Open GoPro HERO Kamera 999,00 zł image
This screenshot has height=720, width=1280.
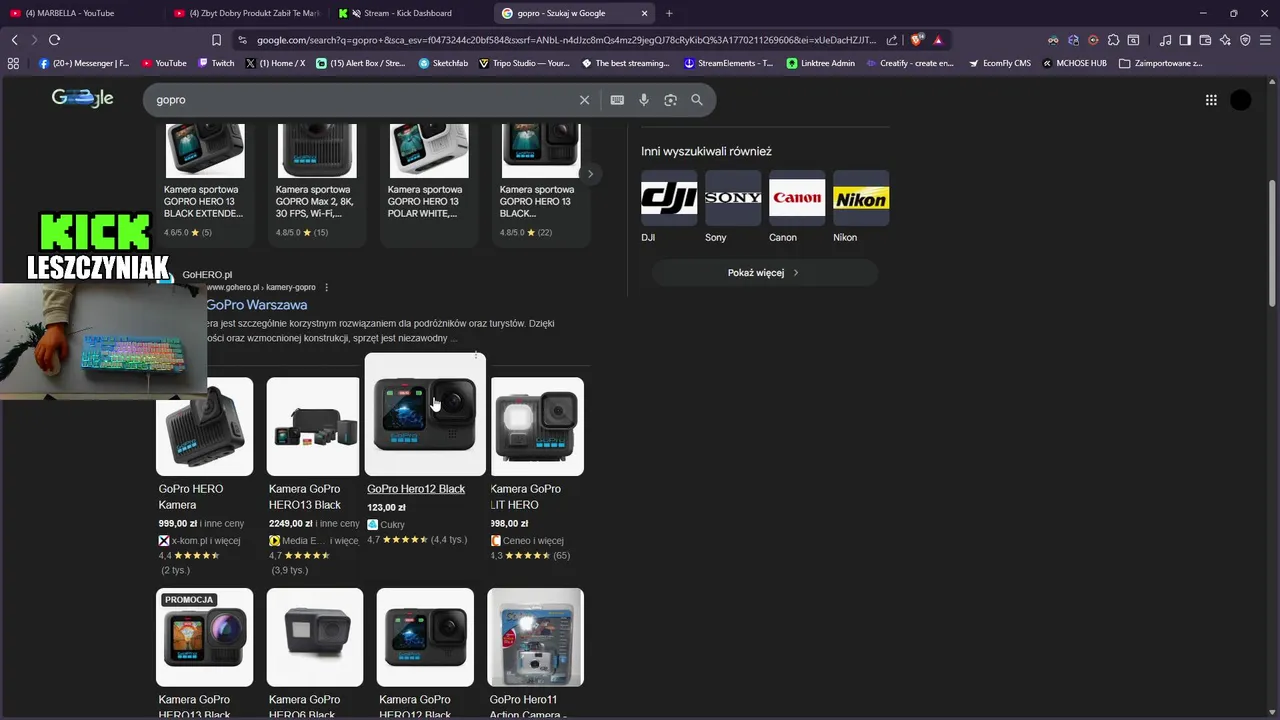click(205, 426)
